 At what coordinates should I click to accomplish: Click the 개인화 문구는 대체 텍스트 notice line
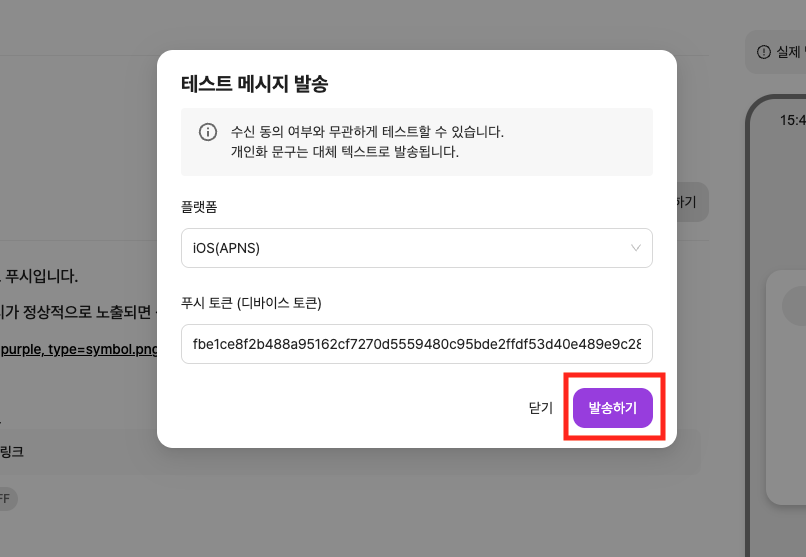coord(344,152)
